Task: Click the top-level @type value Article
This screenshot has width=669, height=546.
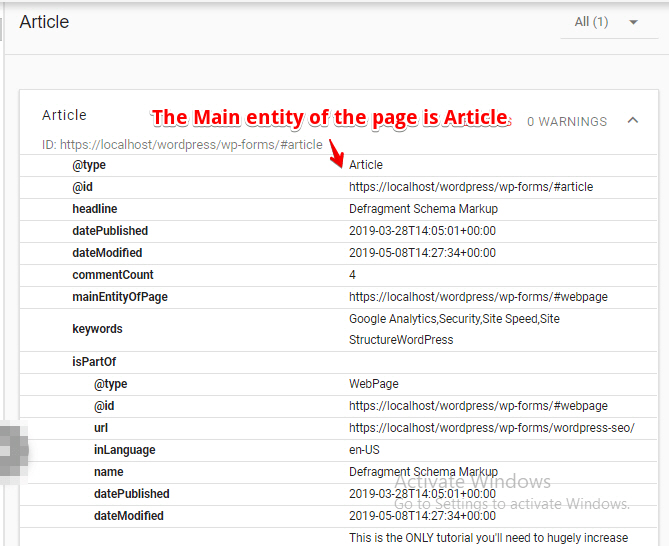Action: pos(366,165)
